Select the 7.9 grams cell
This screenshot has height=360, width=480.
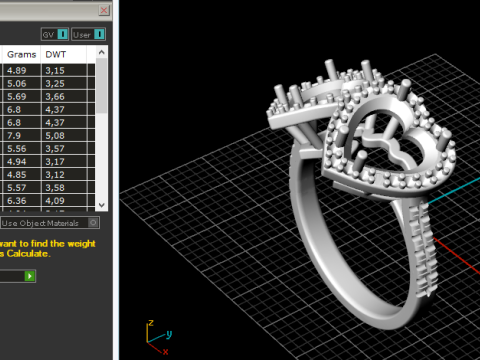[21, 135]
